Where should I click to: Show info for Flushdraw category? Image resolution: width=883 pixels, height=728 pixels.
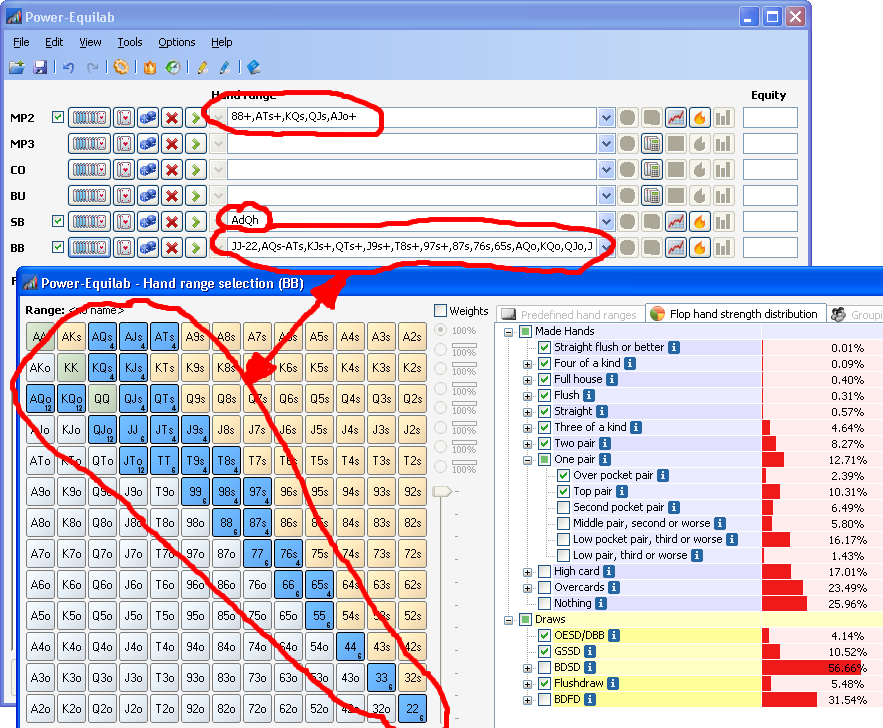(613, 684)
